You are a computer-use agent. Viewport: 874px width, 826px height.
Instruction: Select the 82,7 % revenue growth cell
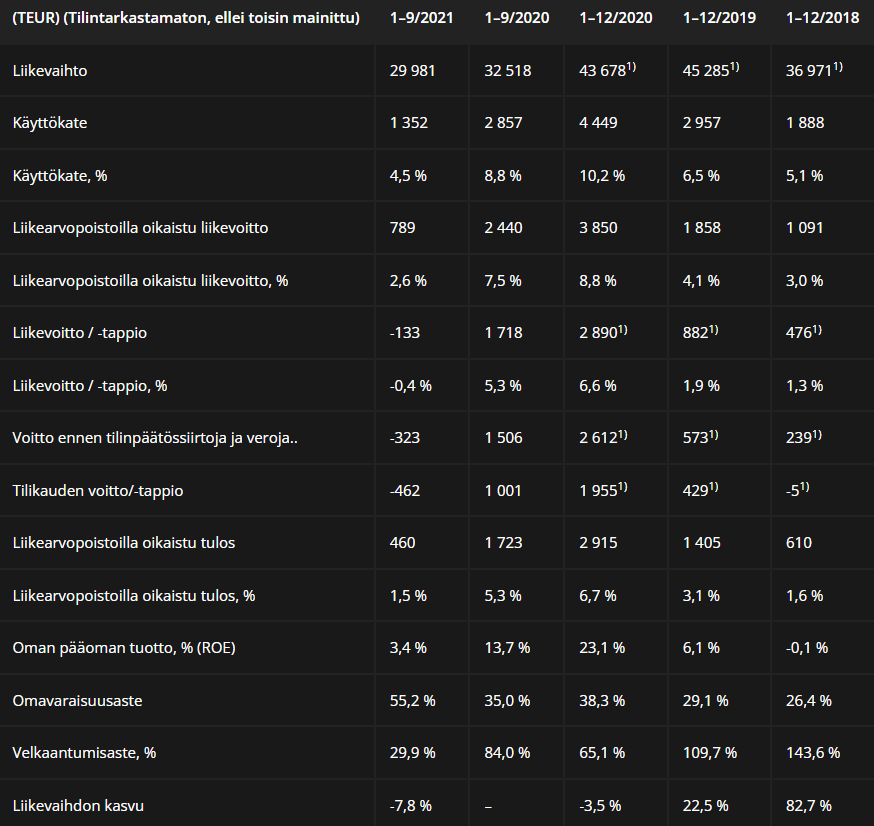coord(809,805)
